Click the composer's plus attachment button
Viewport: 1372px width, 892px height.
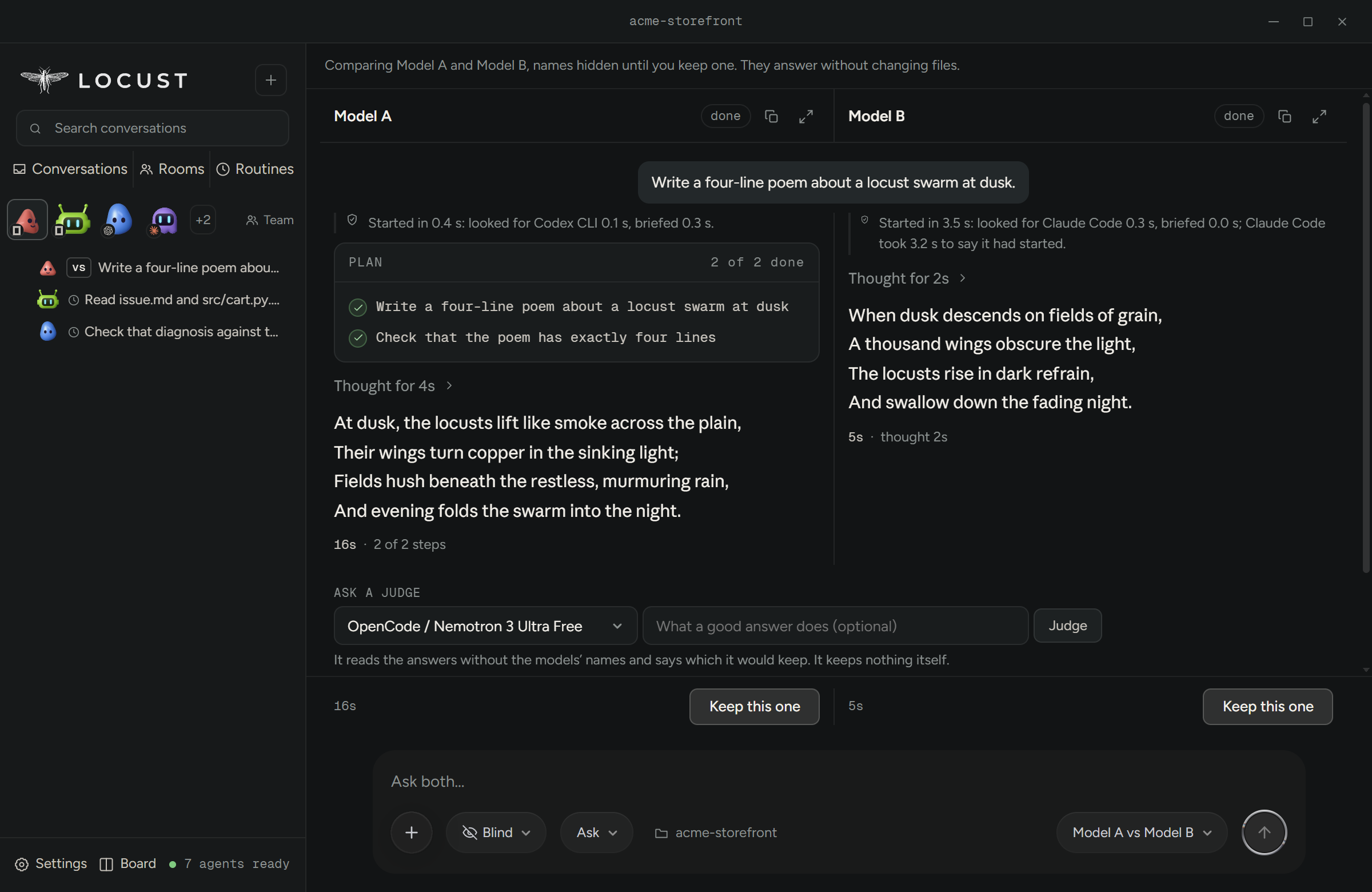[x=412, y=832]
